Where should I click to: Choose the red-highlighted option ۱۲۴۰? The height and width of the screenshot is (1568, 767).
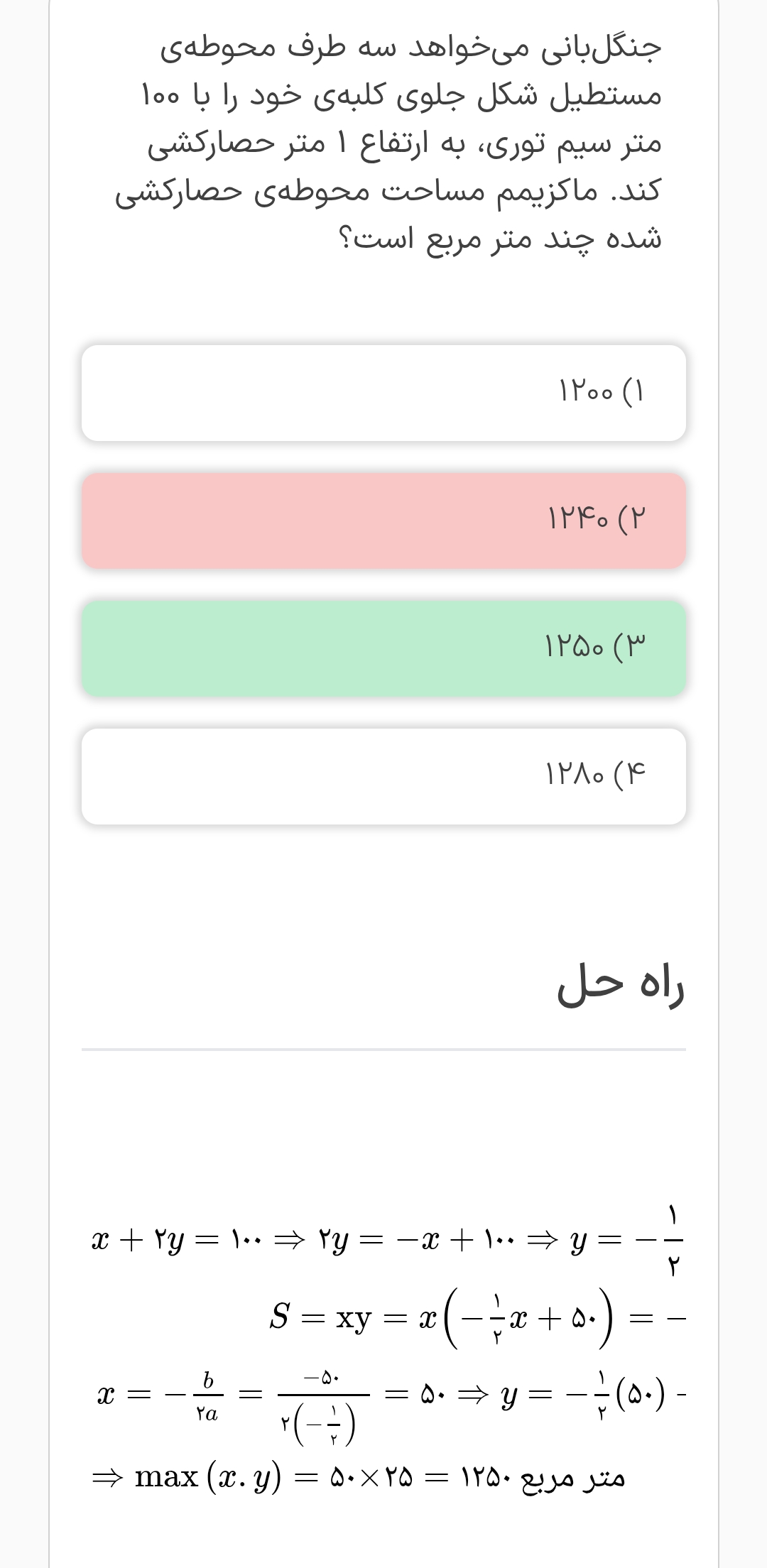383,521
